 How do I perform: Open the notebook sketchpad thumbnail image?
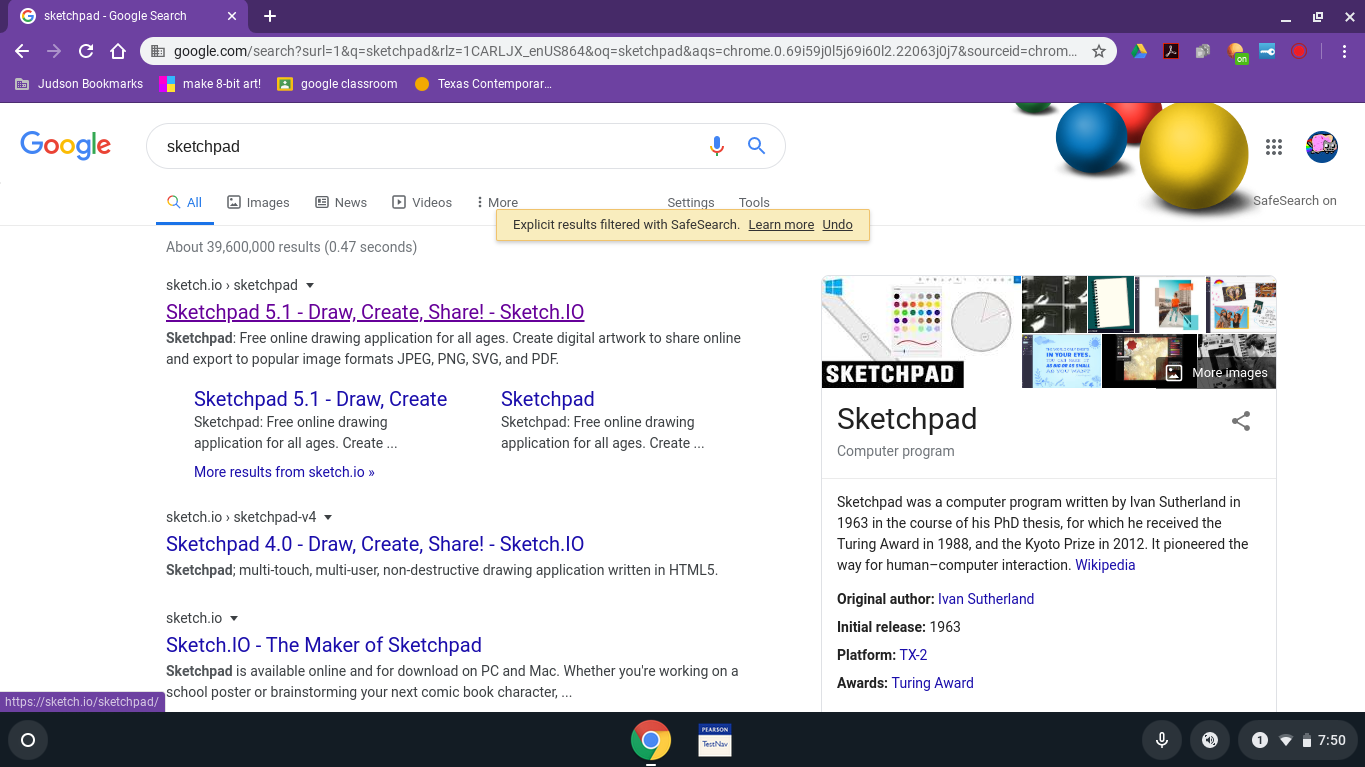click(1111, 304)
